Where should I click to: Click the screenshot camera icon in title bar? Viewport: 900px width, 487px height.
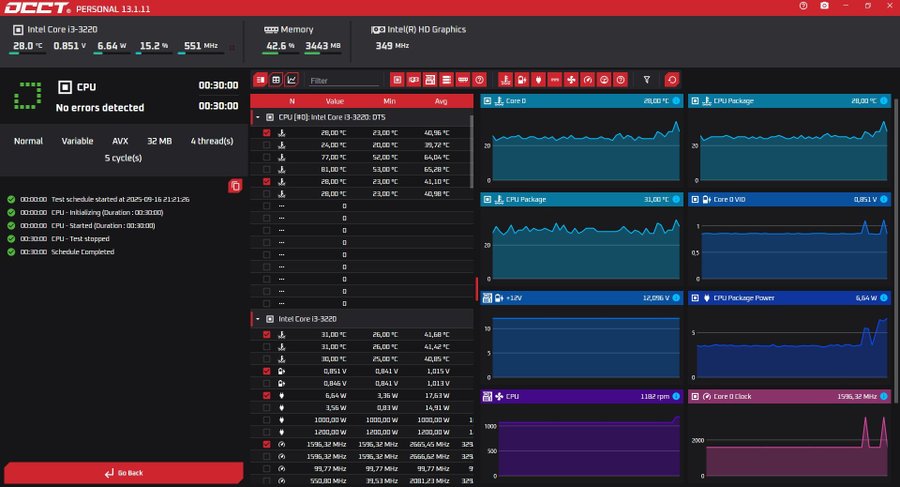tap(823, 6)
